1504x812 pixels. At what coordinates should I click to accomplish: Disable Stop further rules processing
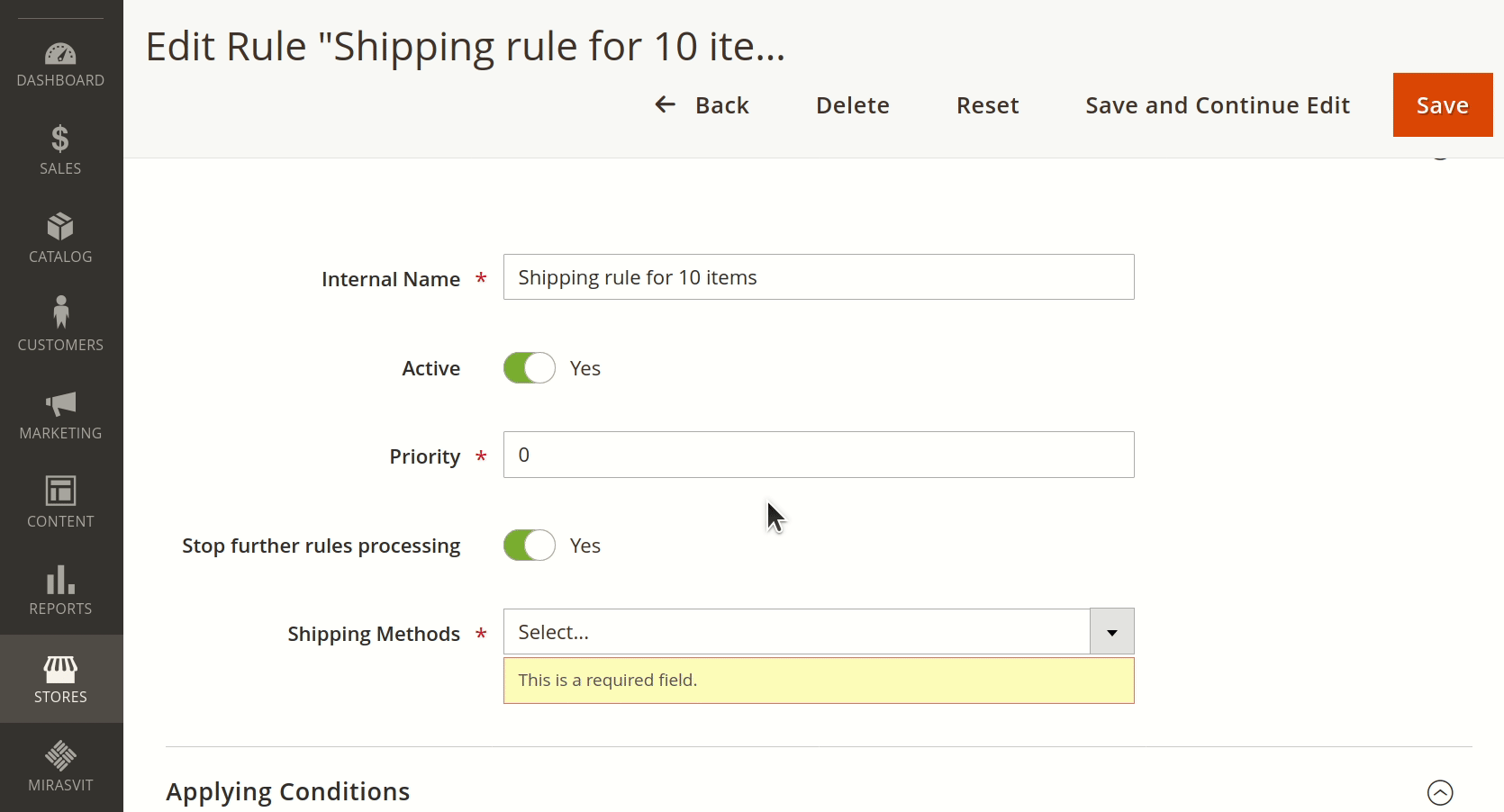[x=529, y=546]
